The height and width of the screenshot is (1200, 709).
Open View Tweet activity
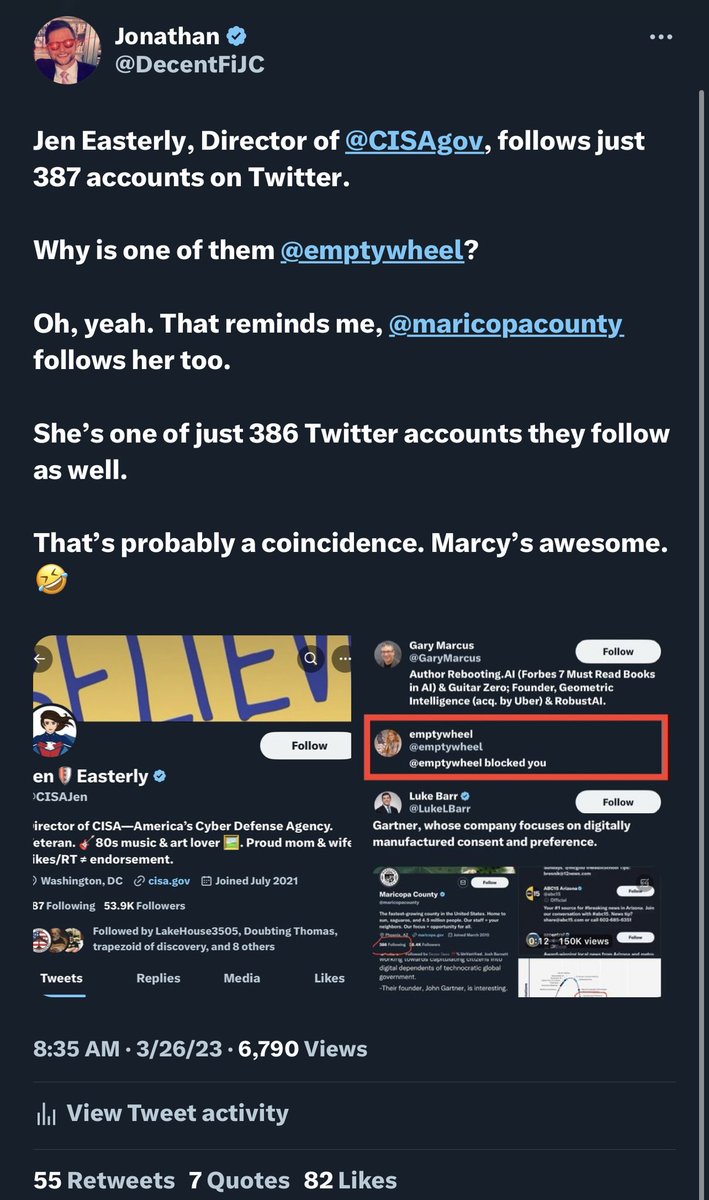coord(177,1113)
